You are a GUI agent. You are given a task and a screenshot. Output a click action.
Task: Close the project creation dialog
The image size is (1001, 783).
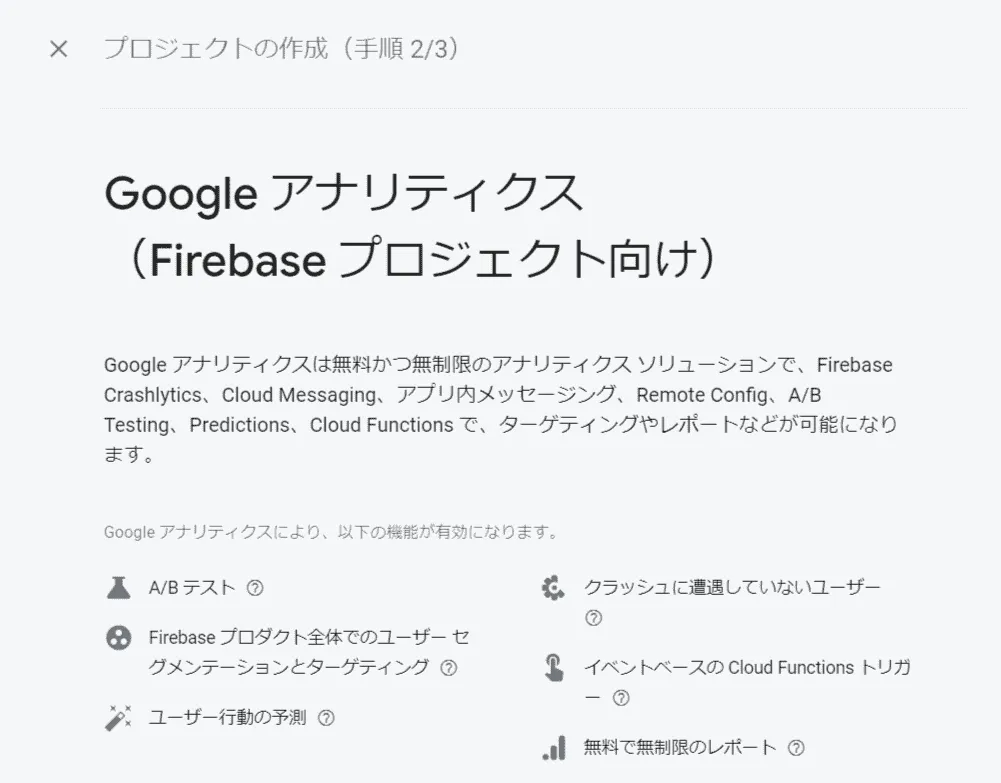[58, 48]
